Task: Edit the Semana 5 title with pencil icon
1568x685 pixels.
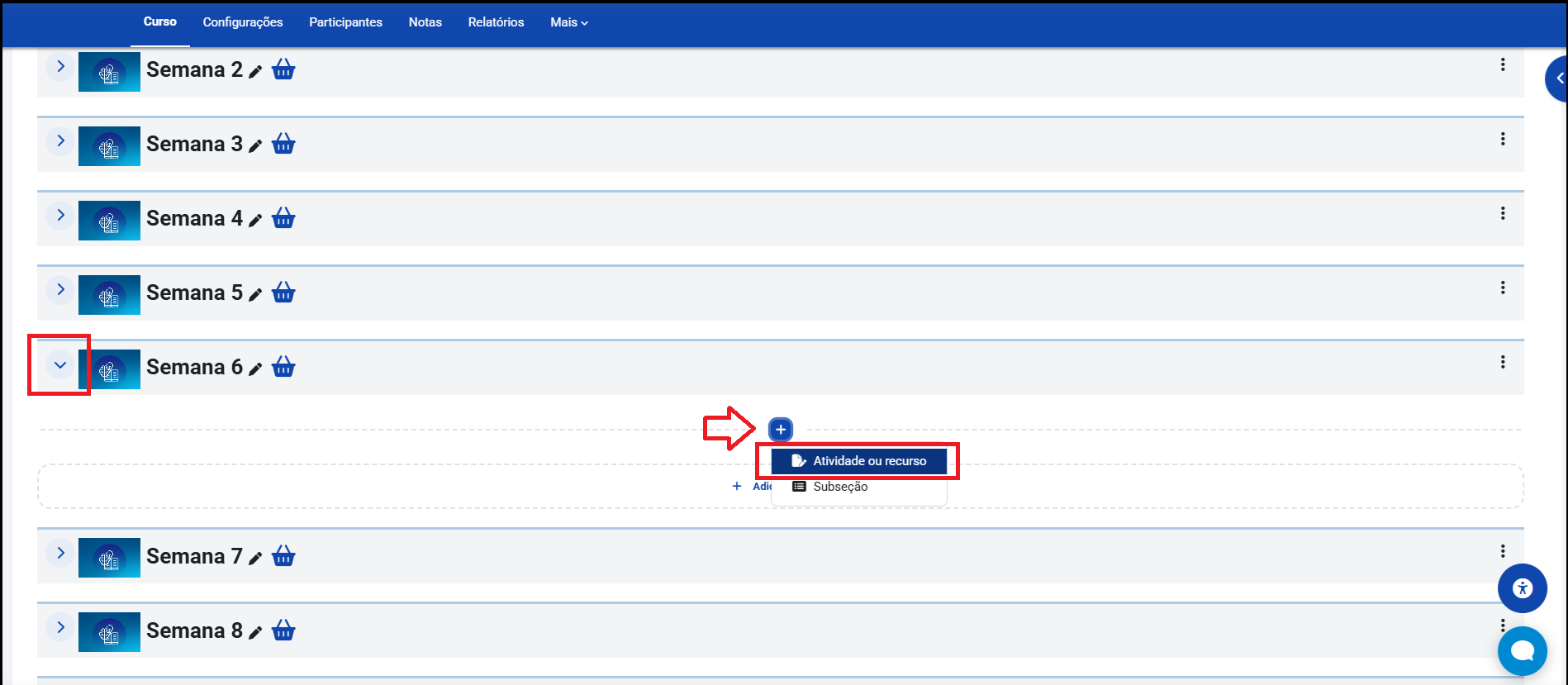Action: pos(255,295)
